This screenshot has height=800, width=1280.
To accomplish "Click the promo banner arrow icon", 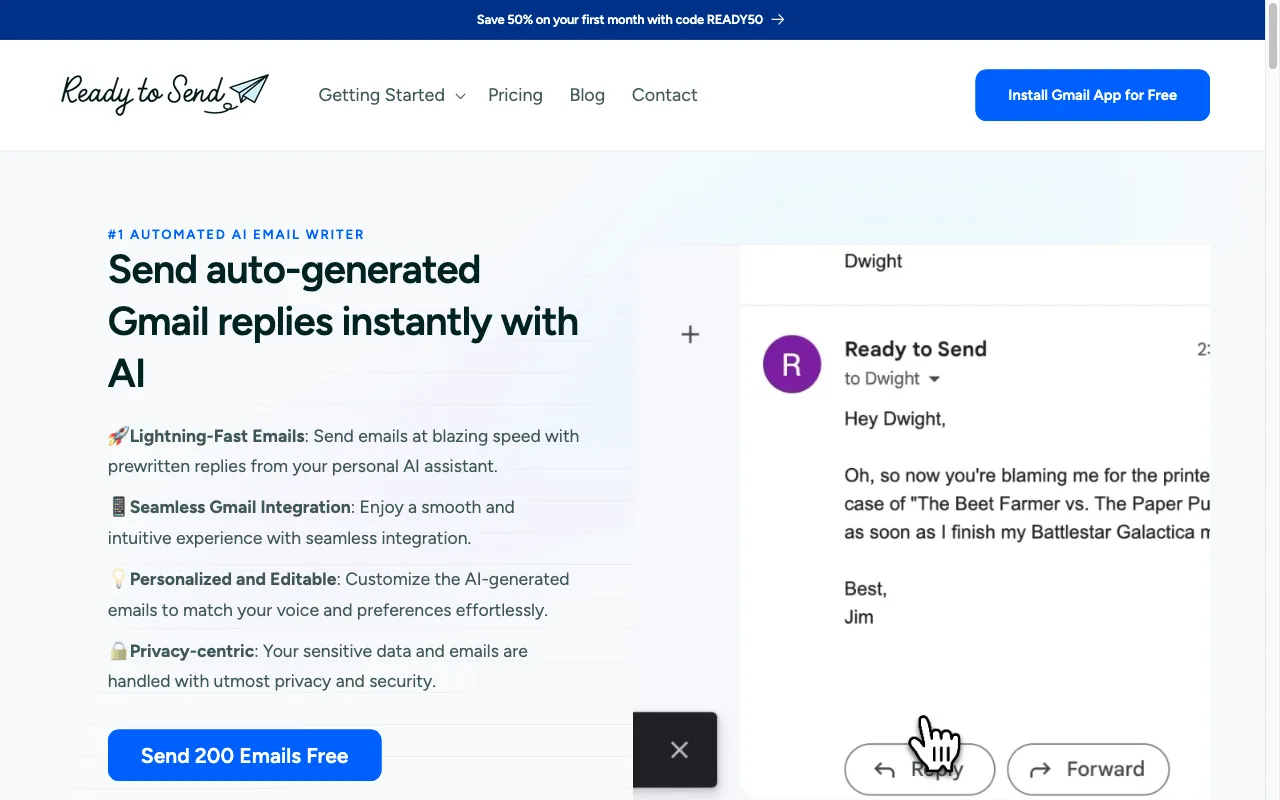I will click(778, 19).
